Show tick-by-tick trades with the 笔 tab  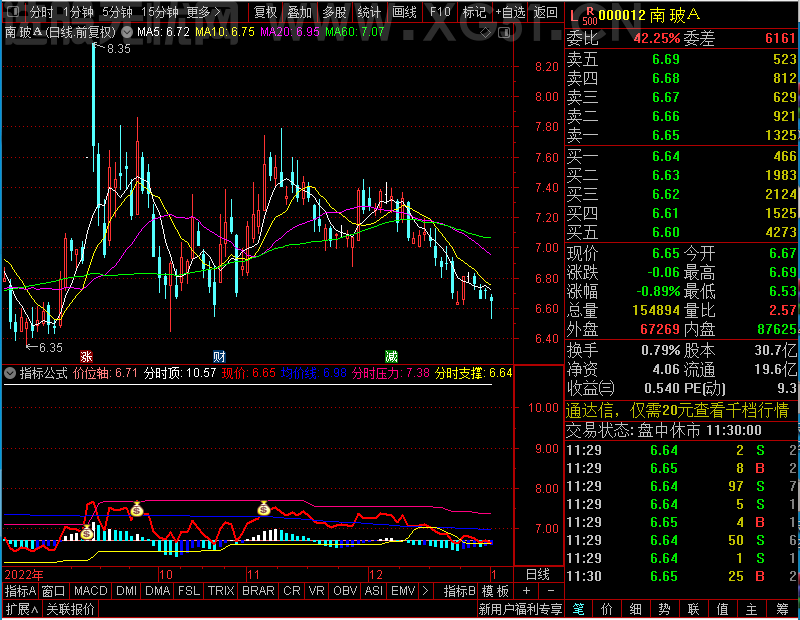point(578,609)
